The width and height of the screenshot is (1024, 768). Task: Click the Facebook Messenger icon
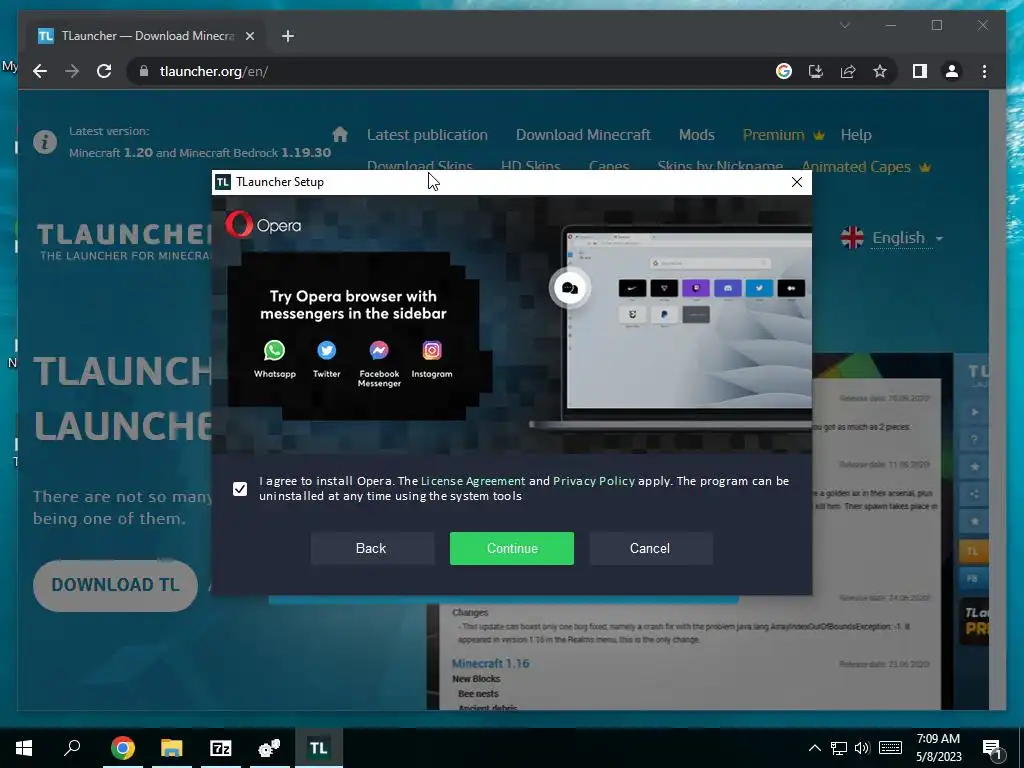click(x=379, y=350)
